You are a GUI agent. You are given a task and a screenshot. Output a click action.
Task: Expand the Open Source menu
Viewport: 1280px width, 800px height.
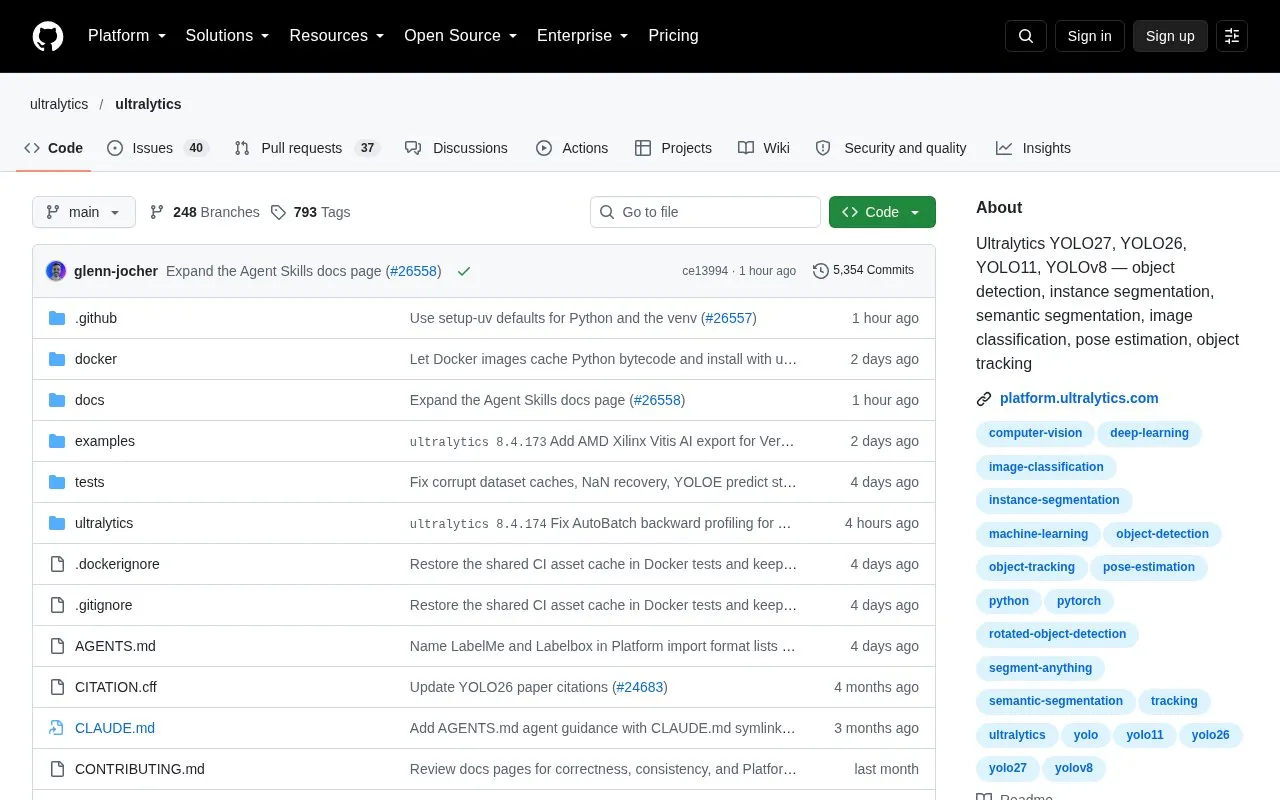tap(461, 36)
